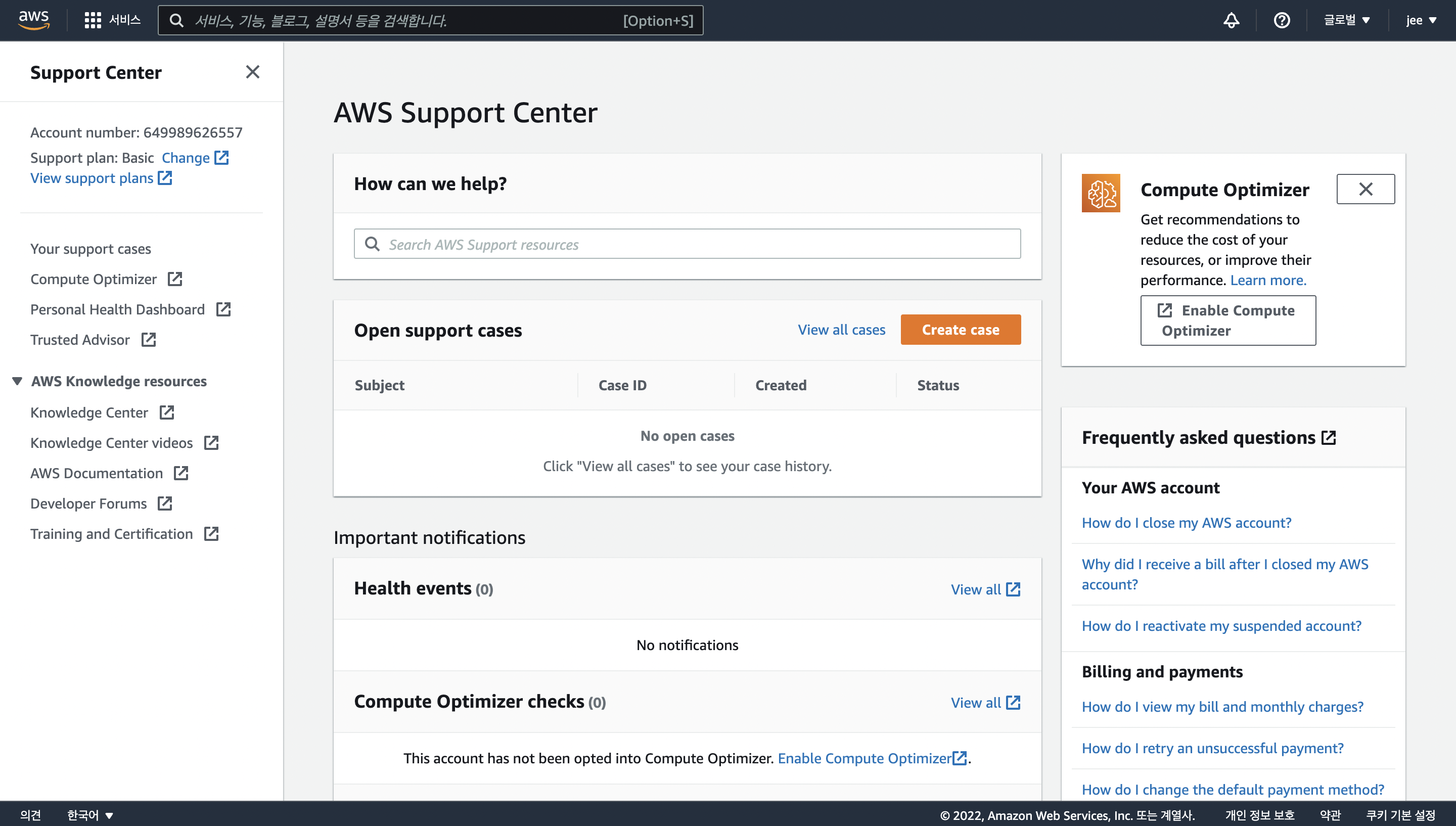Open Knowledge Center from sidebar
The width and height of the screenshot is (1456, 826).
point(89,412)
